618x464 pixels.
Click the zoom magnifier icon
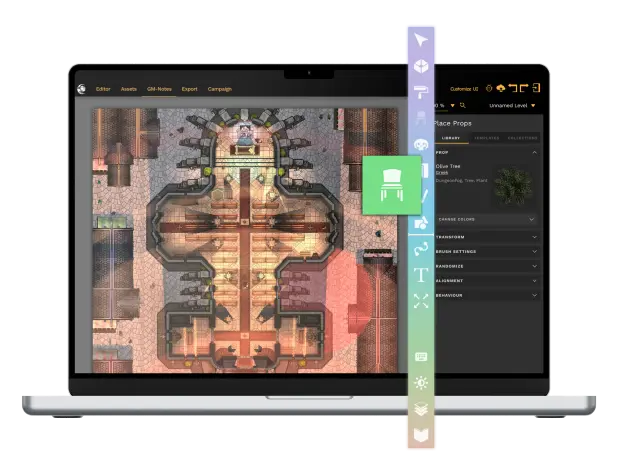coord(463,105)
